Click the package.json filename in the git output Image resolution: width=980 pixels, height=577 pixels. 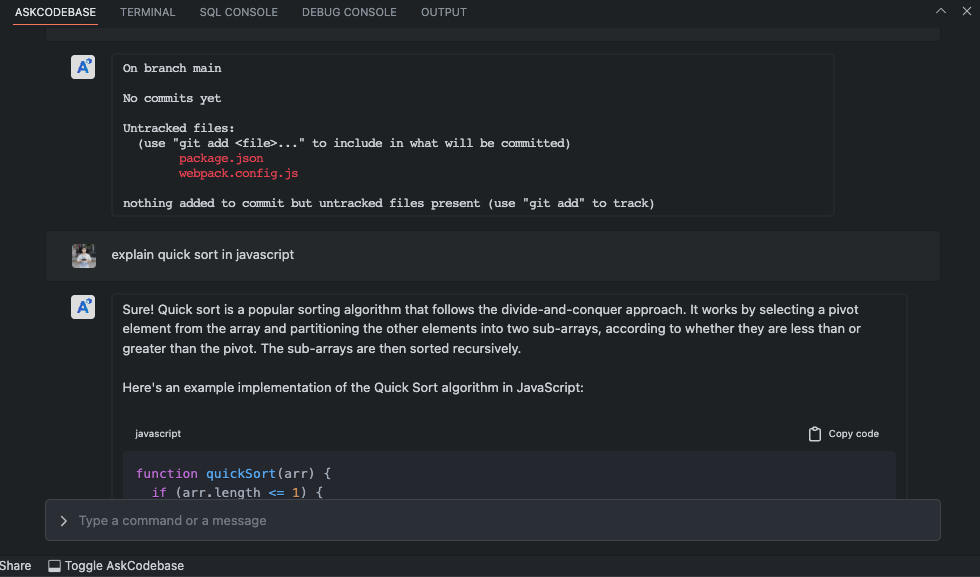tap(221, 157)
